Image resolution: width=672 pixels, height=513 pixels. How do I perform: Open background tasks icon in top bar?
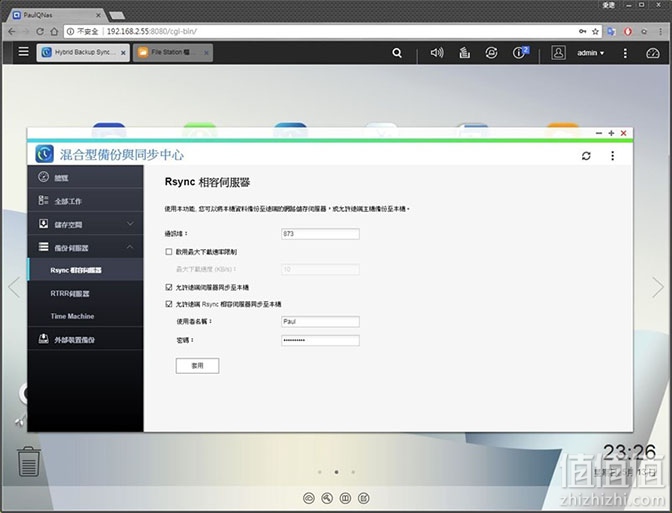pos(465,53)
